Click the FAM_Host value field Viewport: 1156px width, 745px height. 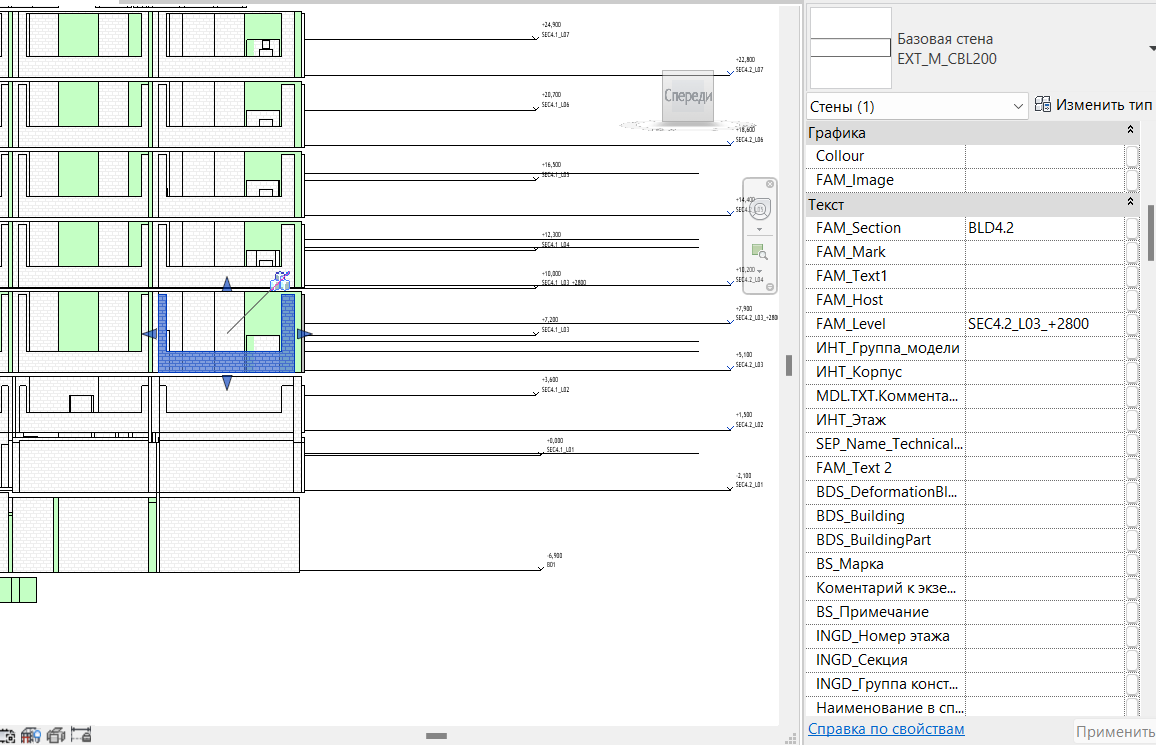point(1045,300)
